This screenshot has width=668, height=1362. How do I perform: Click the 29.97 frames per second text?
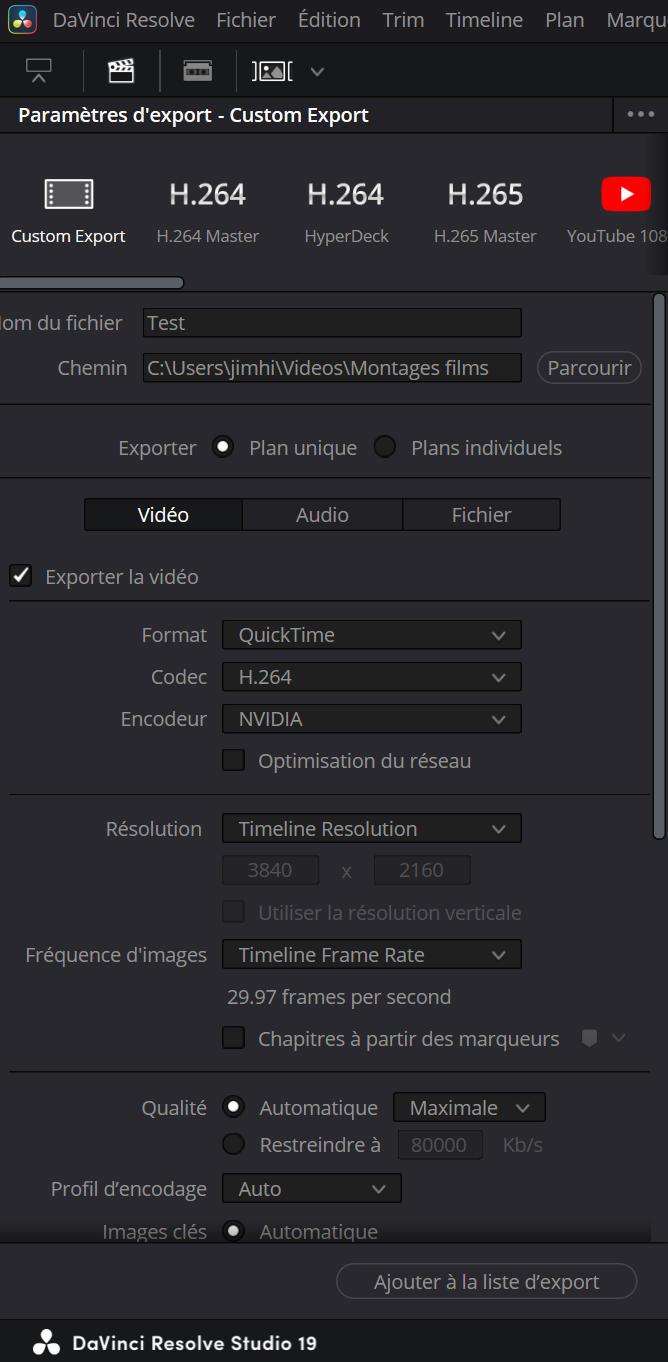339,997
